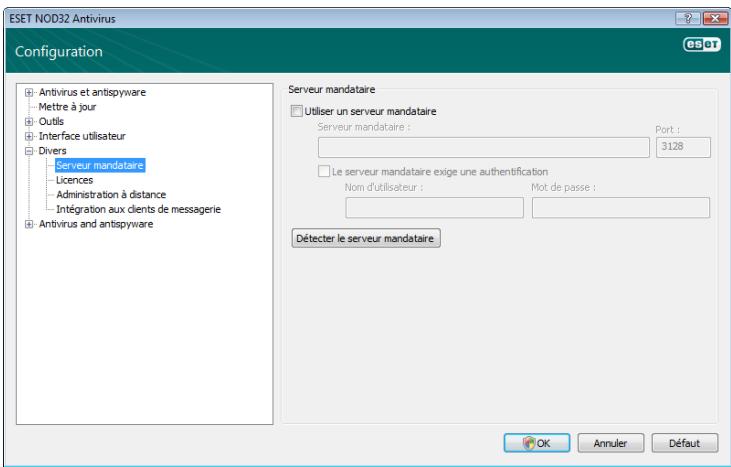
Task: Click the 'Mot de passe' input field
Action: pos(621,208)
